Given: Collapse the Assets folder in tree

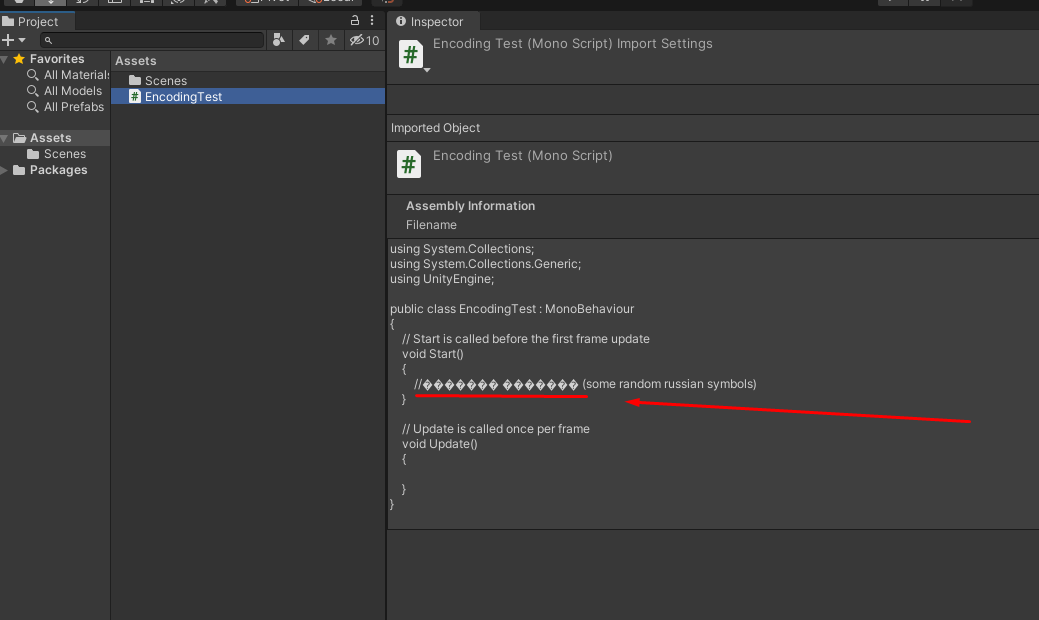Looking at the screenshot, I should point(5,138).
